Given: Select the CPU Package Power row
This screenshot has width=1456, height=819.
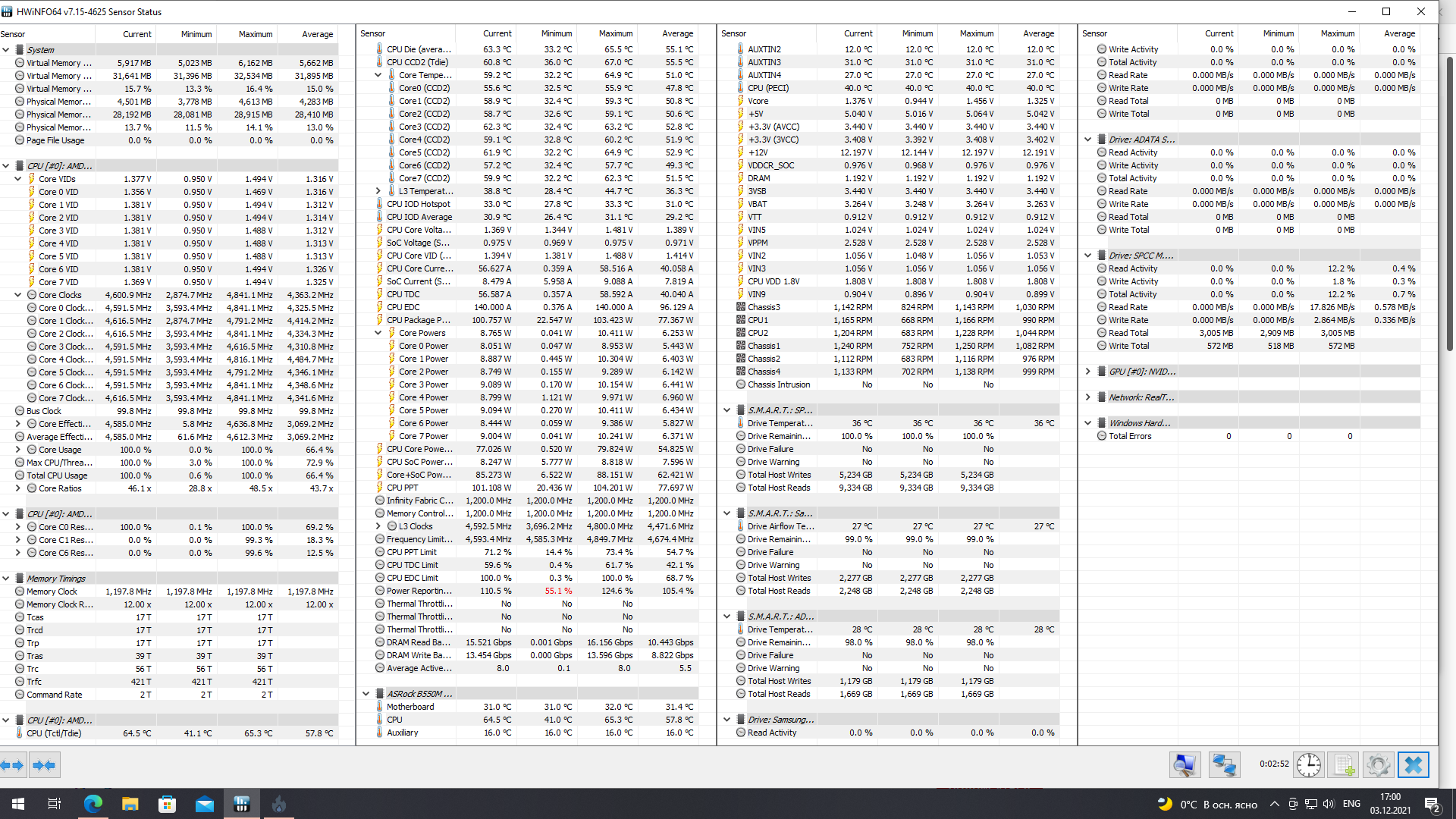Looking at the screenshot, I should (x=418, y=320).
